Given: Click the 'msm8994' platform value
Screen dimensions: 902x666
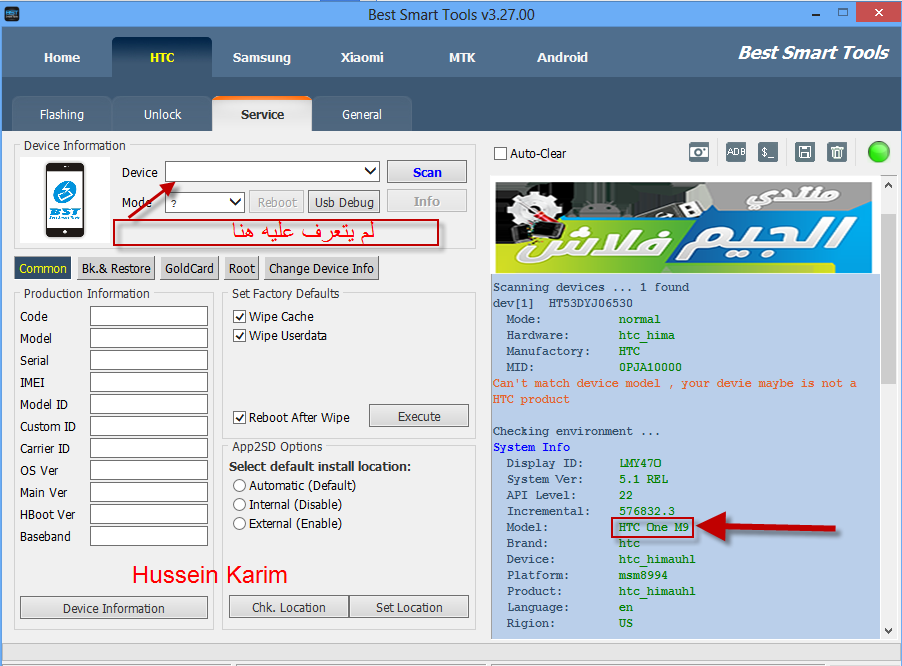Looking at the screenshot, I should click(643, 575).
